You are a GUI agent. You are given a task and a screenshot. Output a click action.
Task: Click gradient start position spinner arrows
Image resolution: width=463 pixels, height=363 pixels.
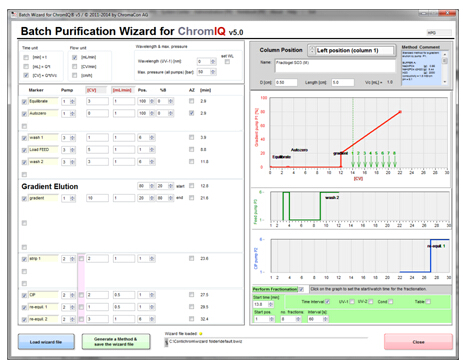152,186
